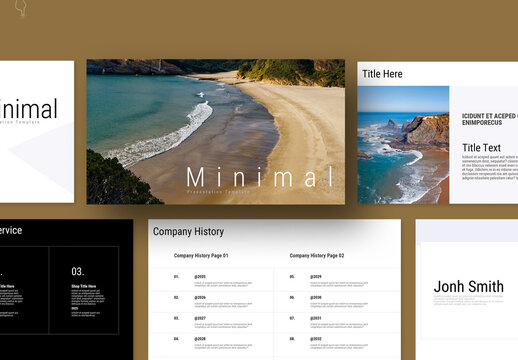Select the '@2028' history entry
This screenshot has height=360, width=518.
pyautogui.click(x=200, y=339)
